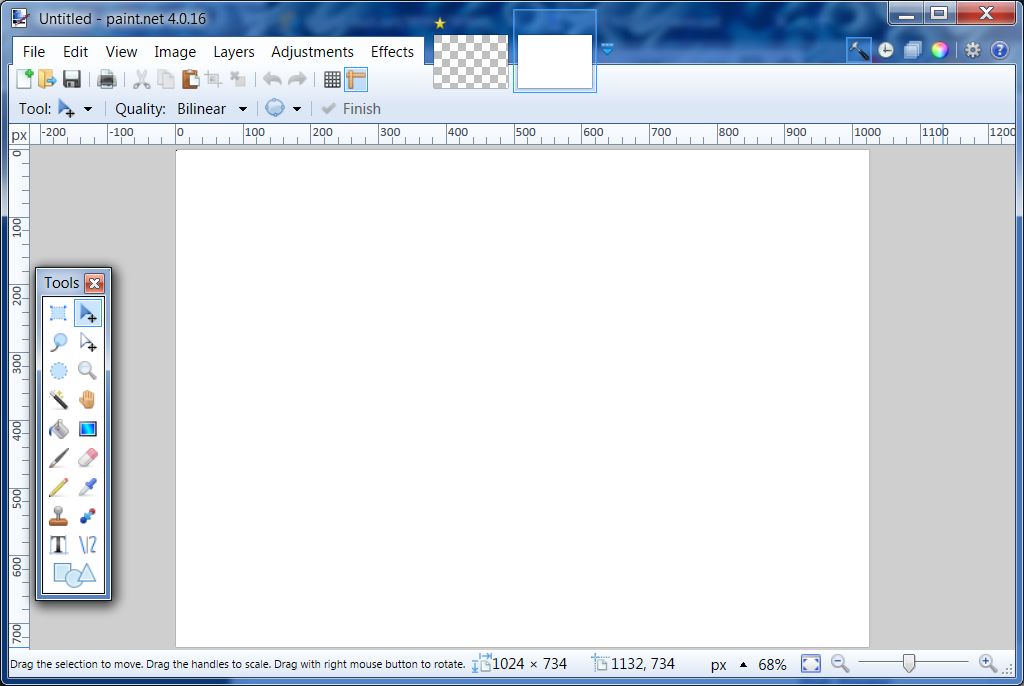Select the Gradient tool
Screen dimensions: 1024x686
click(88, 429)
